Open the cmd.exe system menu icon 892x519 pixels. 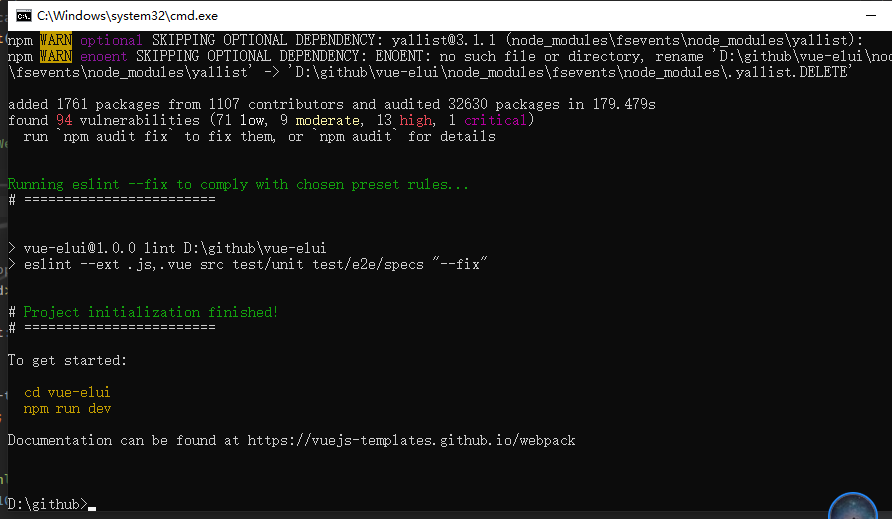pos(23,15)
